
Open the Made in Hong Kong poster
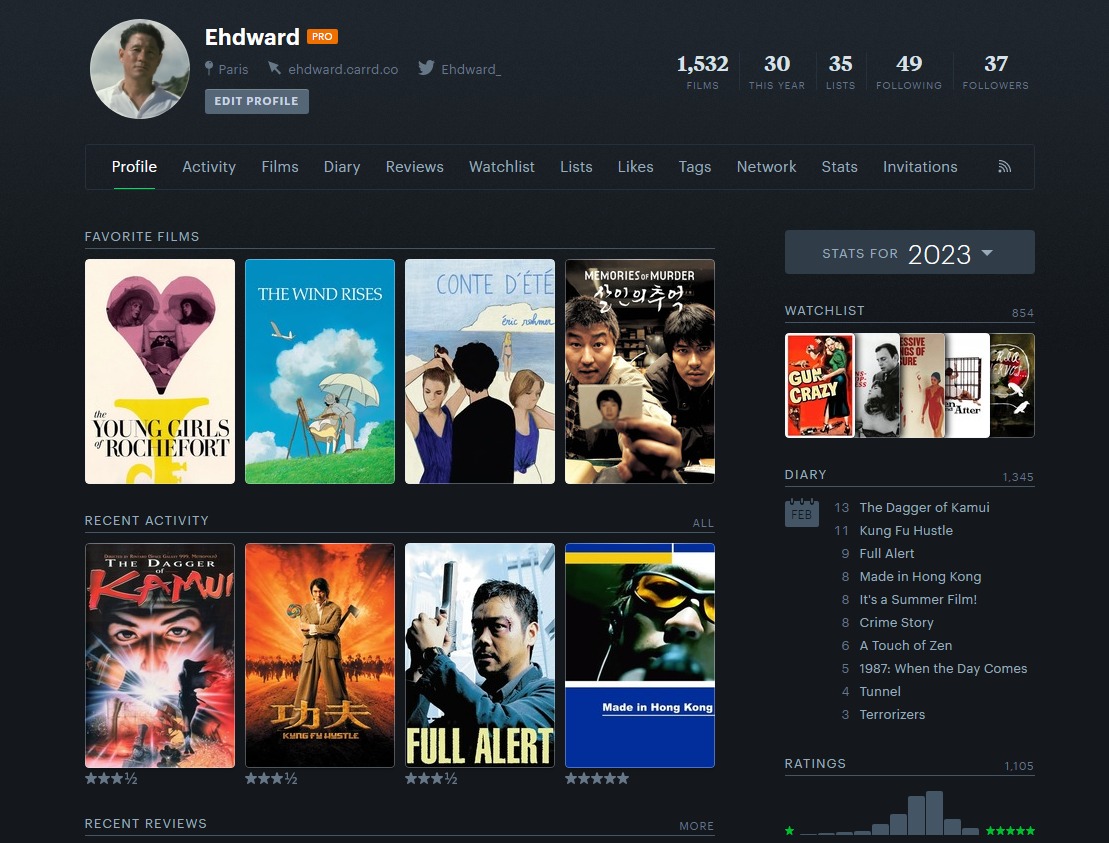pyautogui.click(x=639, y=656)
